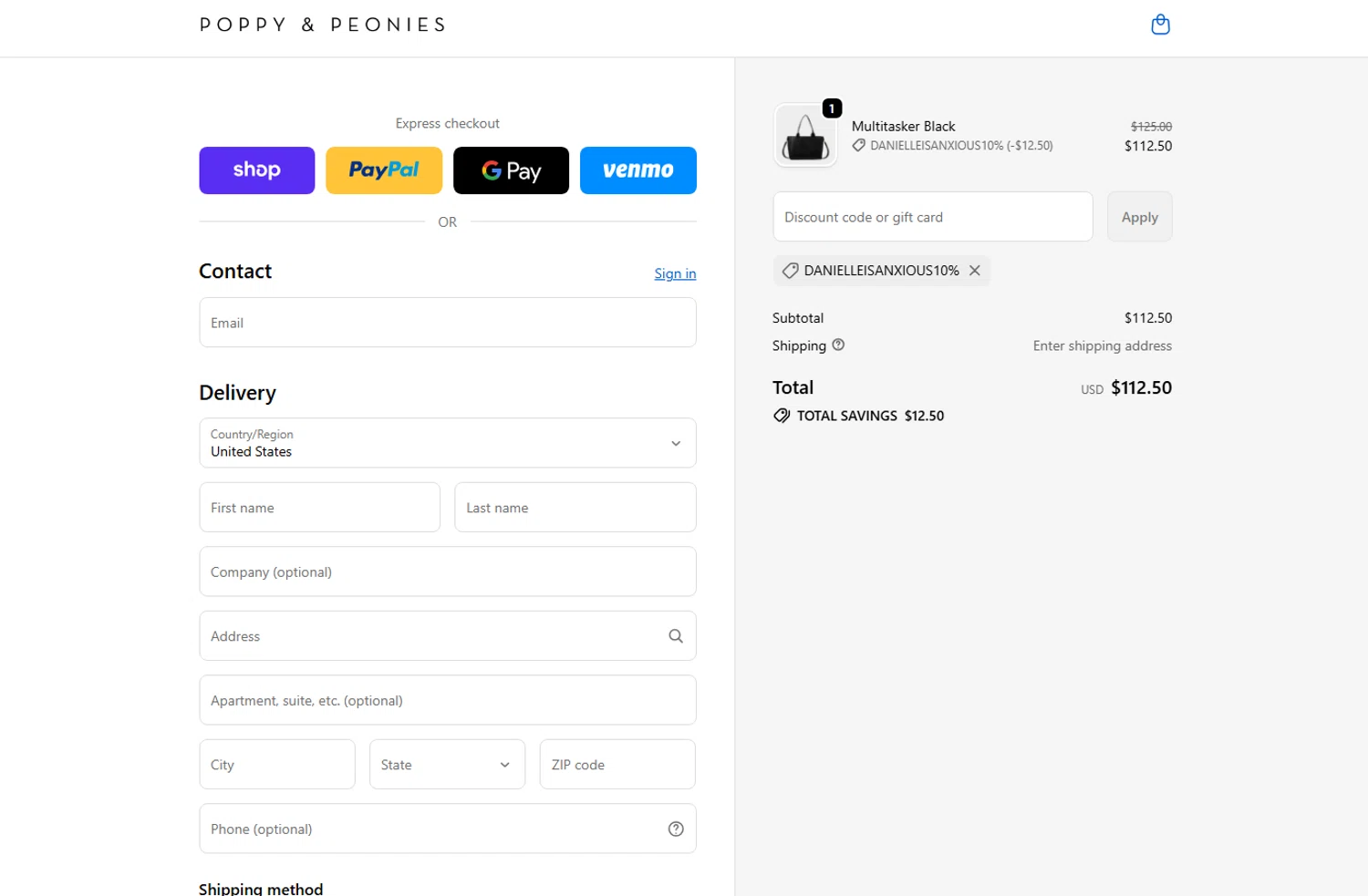
Task: Expand the State dropdown
Action: click(447, 765)
